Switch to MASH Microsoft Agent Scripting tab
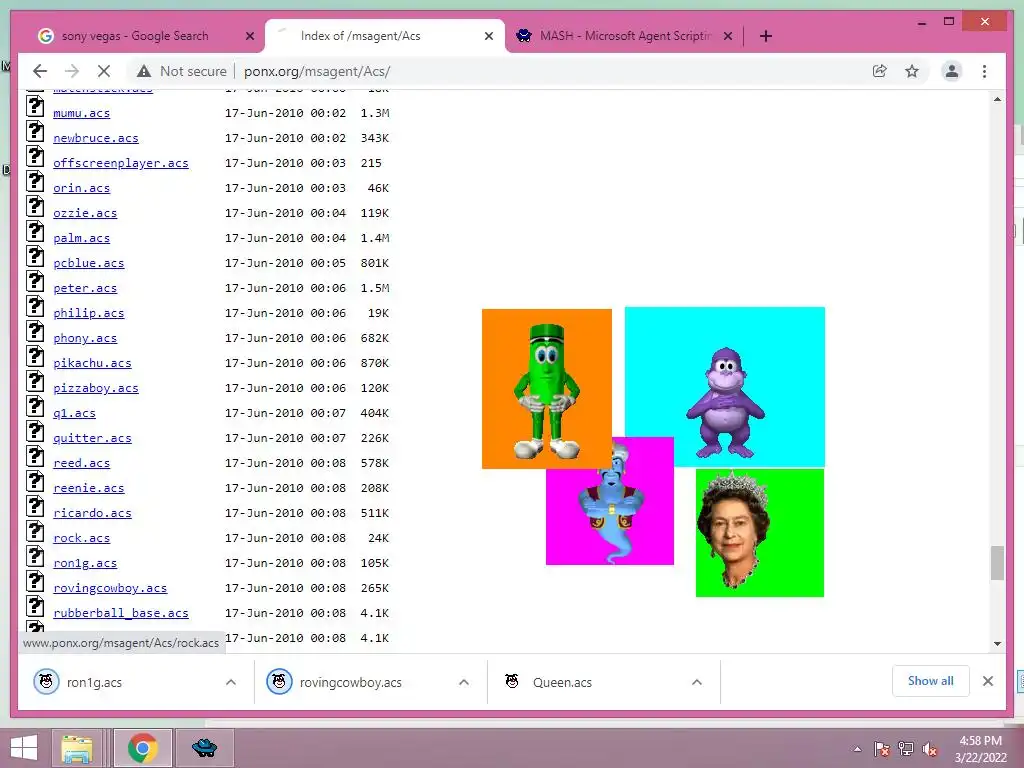 pyautogui.click(x=625, y=36)
